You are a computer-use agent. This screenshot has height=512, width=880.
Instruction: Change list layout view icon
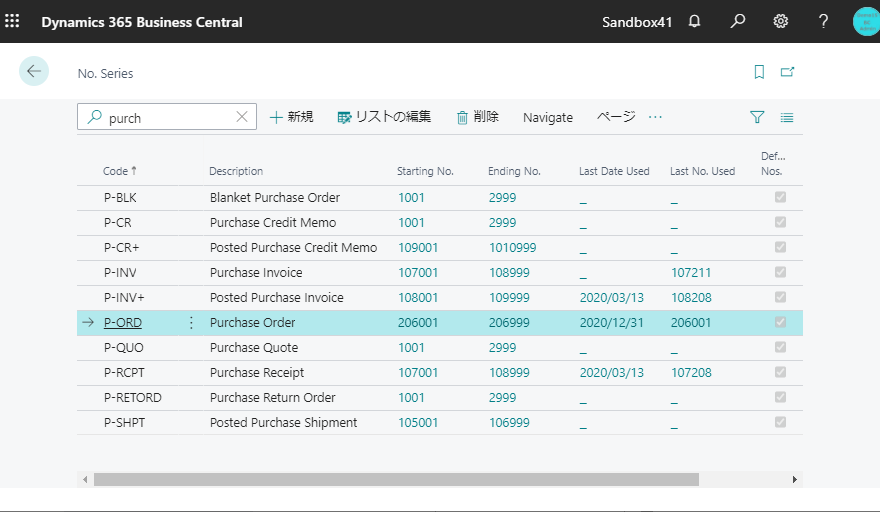click(787, 117)
